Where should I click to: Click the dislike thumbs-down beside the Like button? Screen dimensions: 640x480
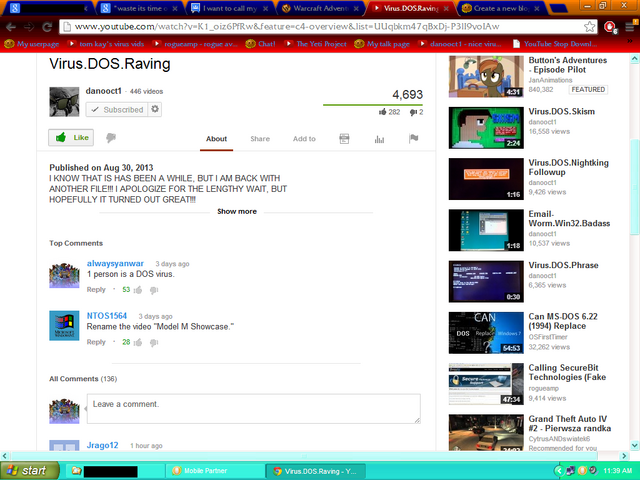click(111, 138)
